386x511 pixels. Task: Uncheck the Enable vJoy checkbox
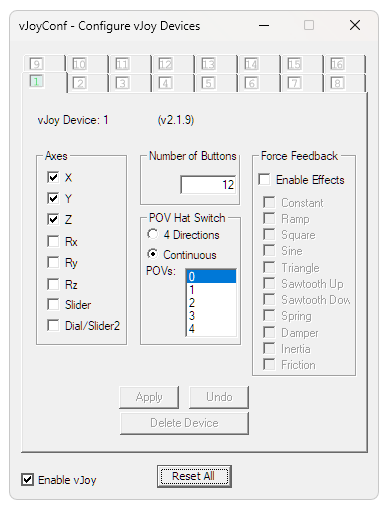[27, 480]
